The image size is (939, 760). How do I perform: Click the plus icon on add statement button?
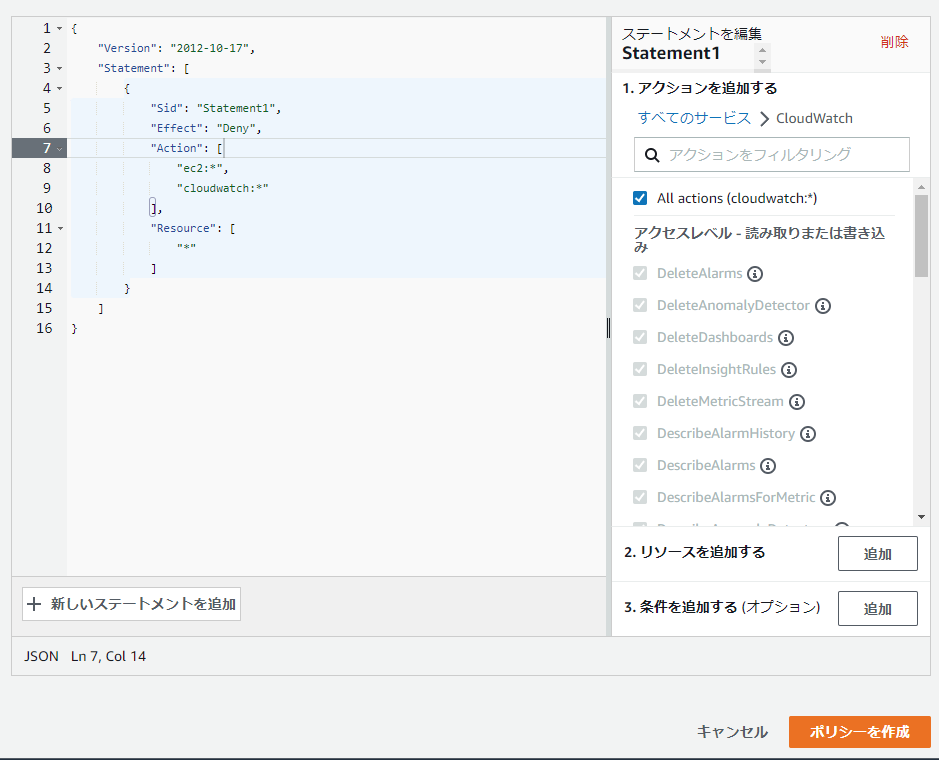34,604
